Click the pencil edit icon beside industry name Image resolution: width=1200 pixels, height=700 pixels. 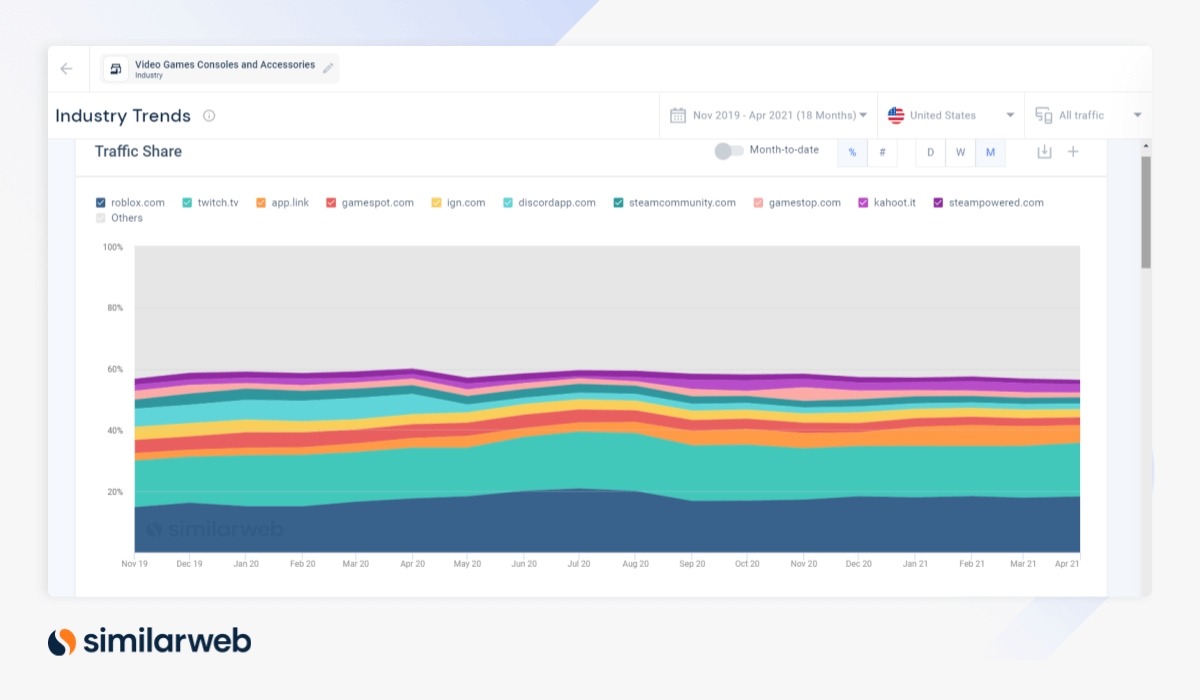click(328, 68)
